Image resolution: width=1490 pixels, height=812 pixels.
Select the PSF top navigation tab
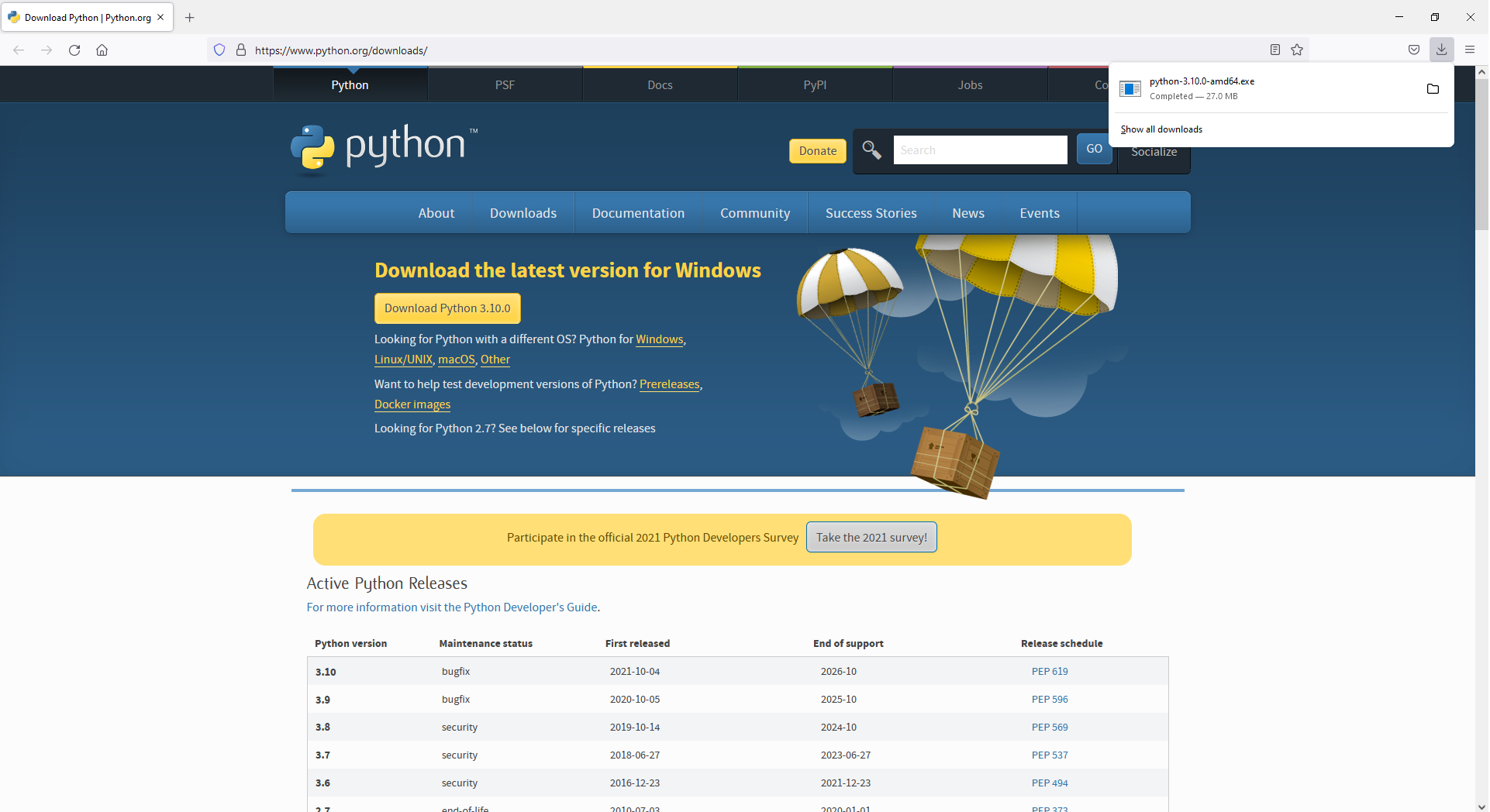coord(505,85)
